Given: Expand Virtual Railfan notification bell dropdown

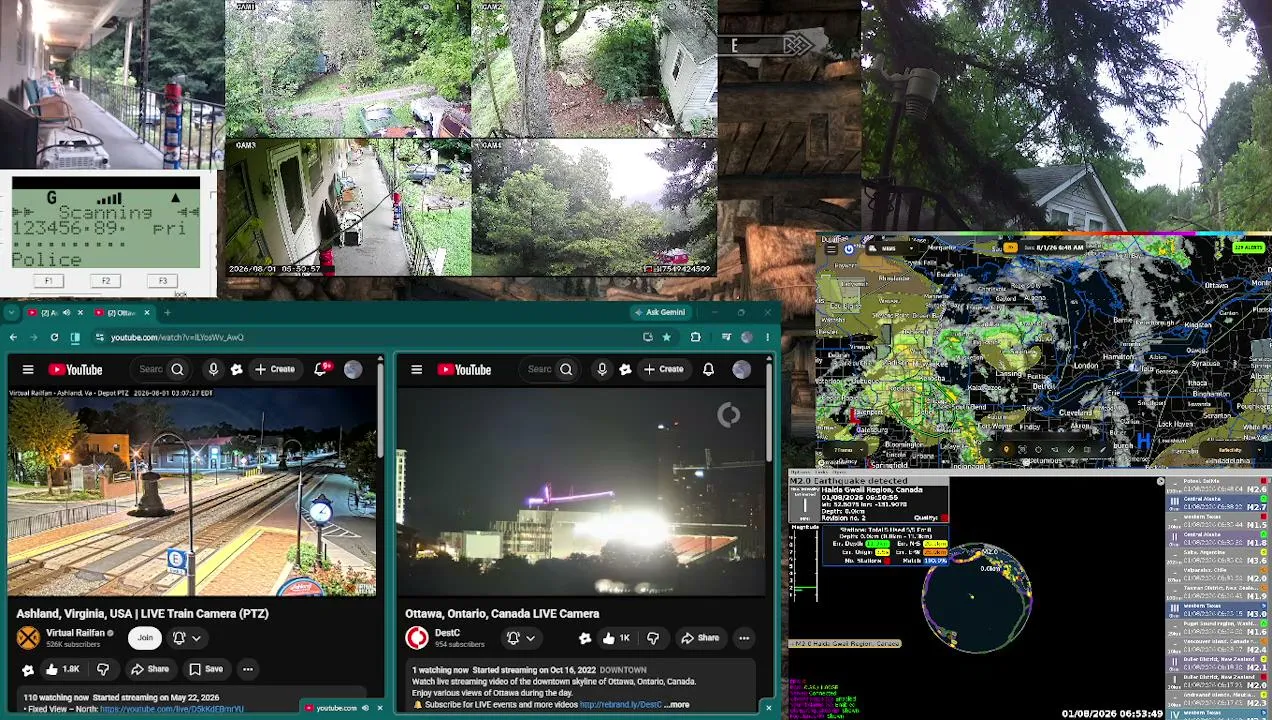Looking at the screenshot, I should 187,638.
